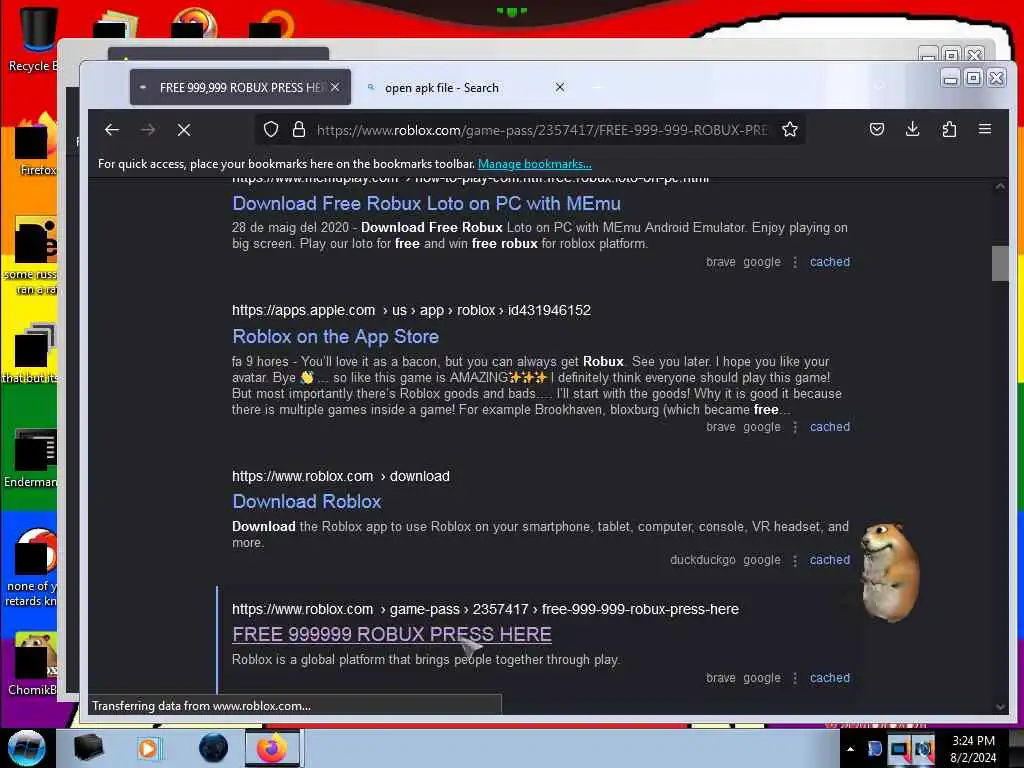Stop loading the page with the X button
This screenshot has height=768, width=1024.
click(x=184, y=130)
